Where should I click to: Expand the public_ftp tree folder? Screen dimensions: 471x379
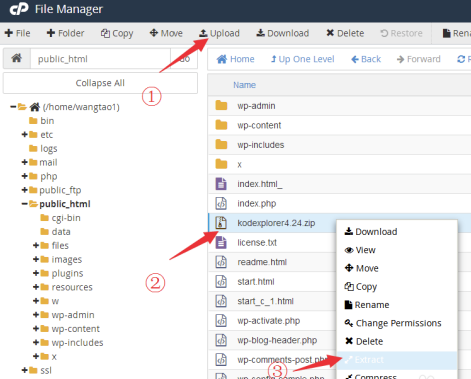point(24,190)
